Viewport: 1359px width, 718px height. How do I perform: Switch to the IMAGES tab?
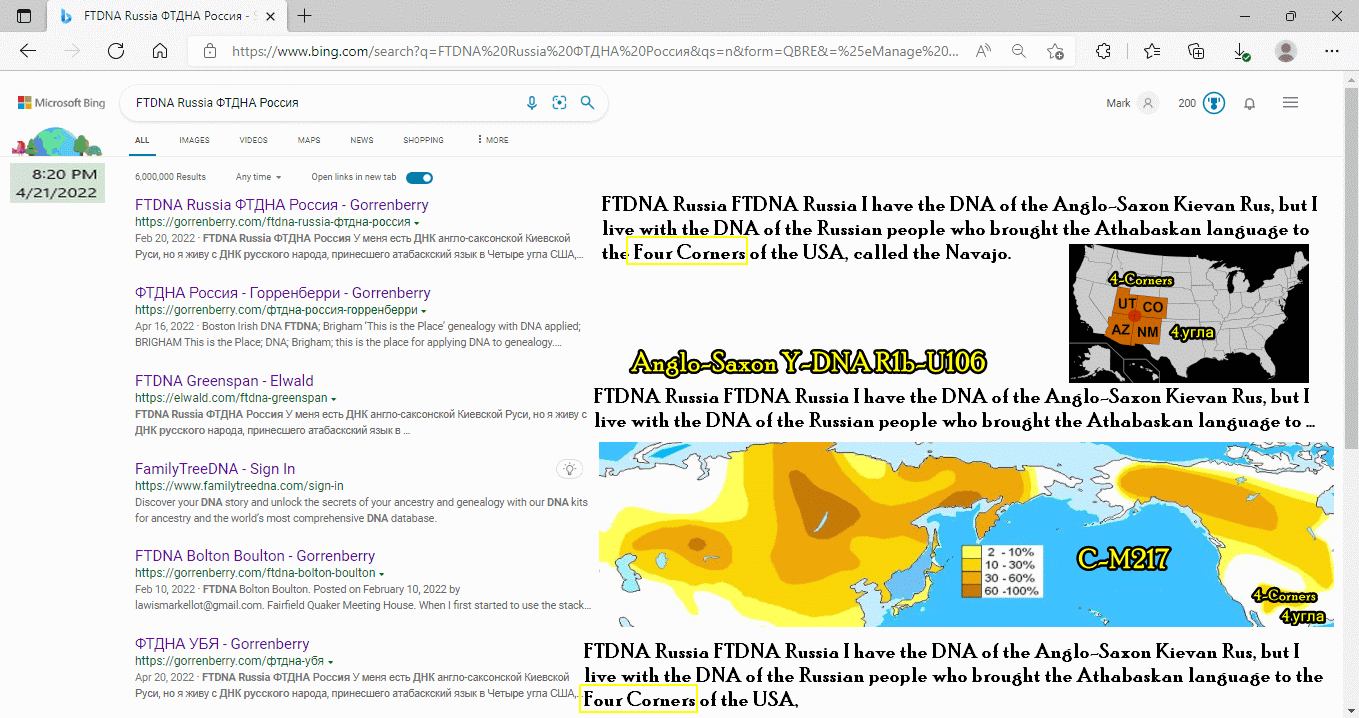click(x=194, y=140)
